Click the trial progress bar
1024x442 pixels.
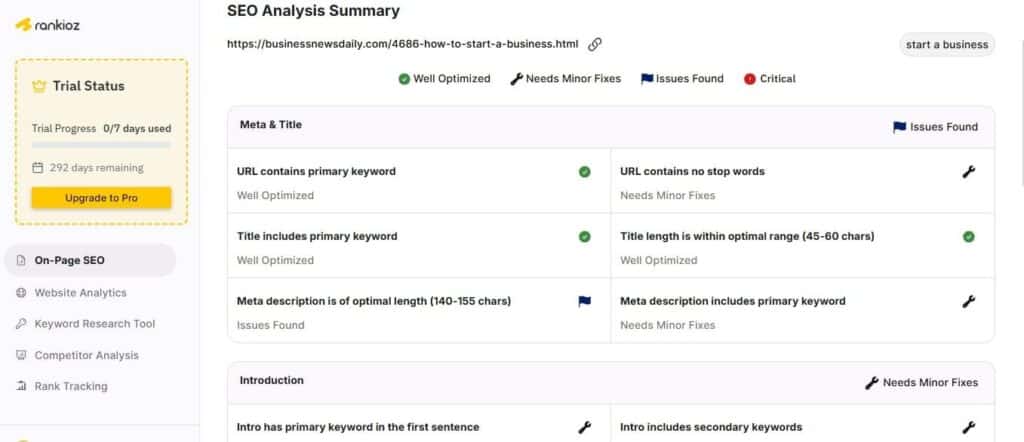101,145
